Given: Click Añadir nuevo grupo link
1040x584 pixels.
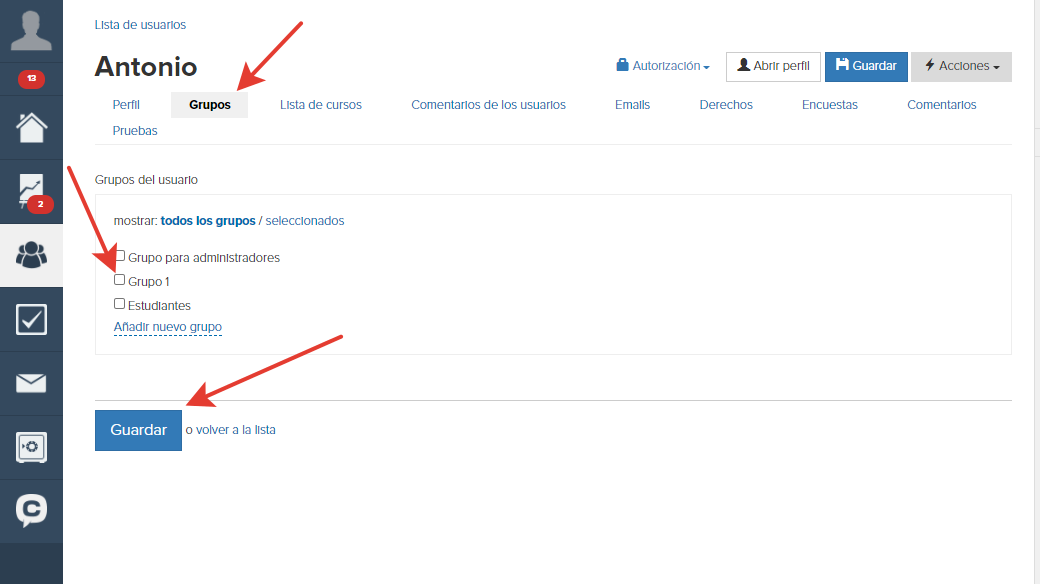Looking at the screenshot, I should coord(168,327).
